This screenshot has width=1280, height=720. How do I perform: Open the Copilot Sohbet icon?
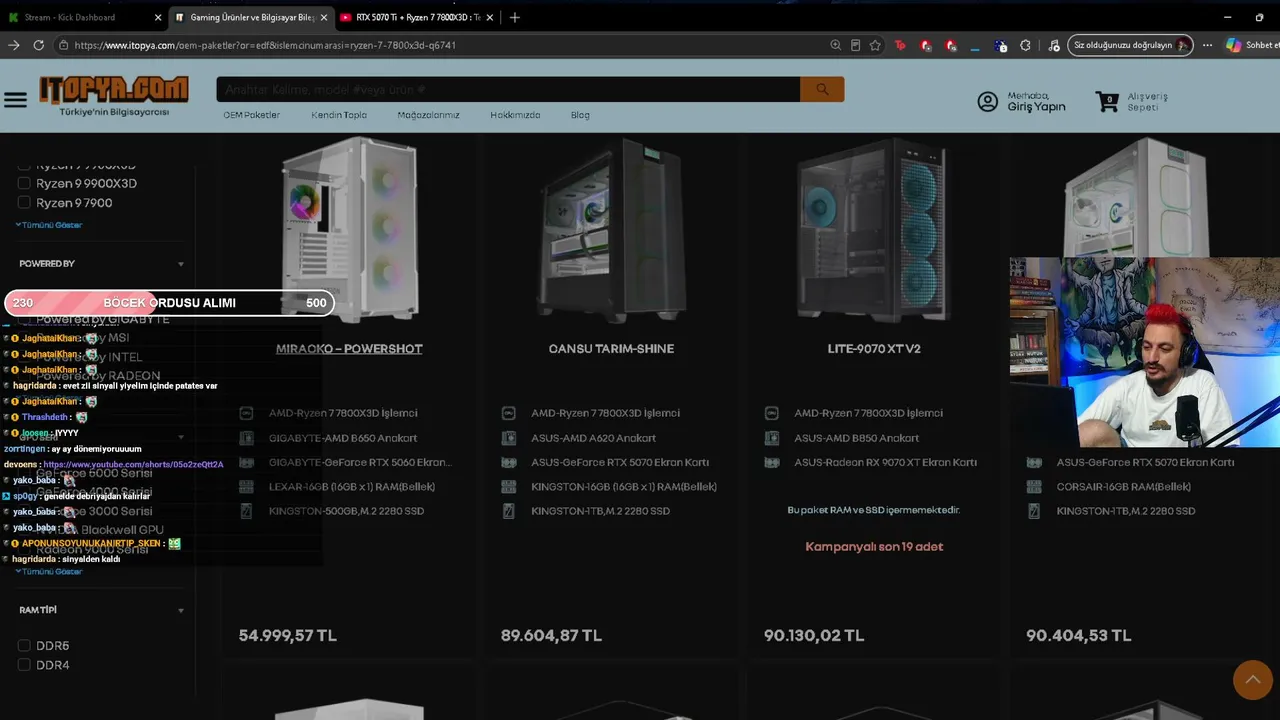[1234, 45]
